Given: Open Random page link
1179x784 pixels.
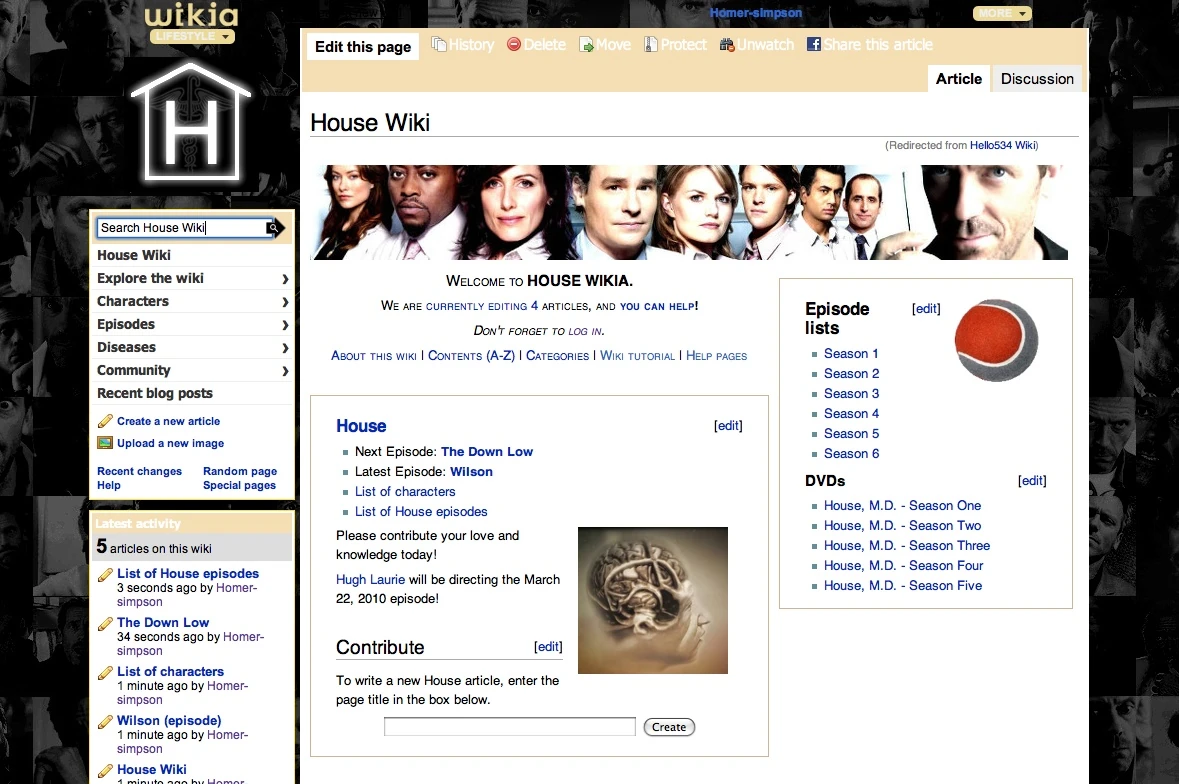Looking at the screenshot, I should (240, 471).
